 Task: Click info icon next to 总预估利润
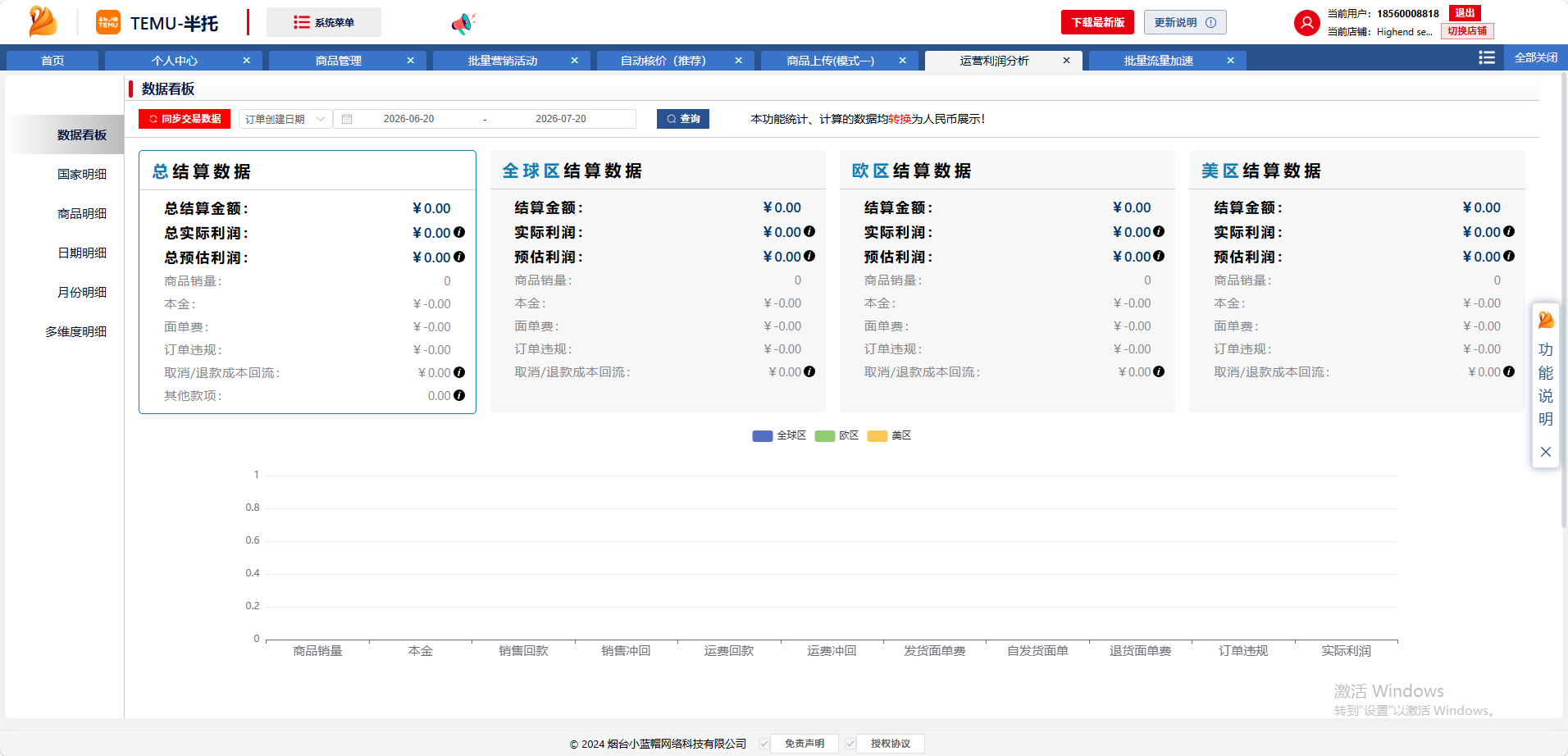coord(459,257)
